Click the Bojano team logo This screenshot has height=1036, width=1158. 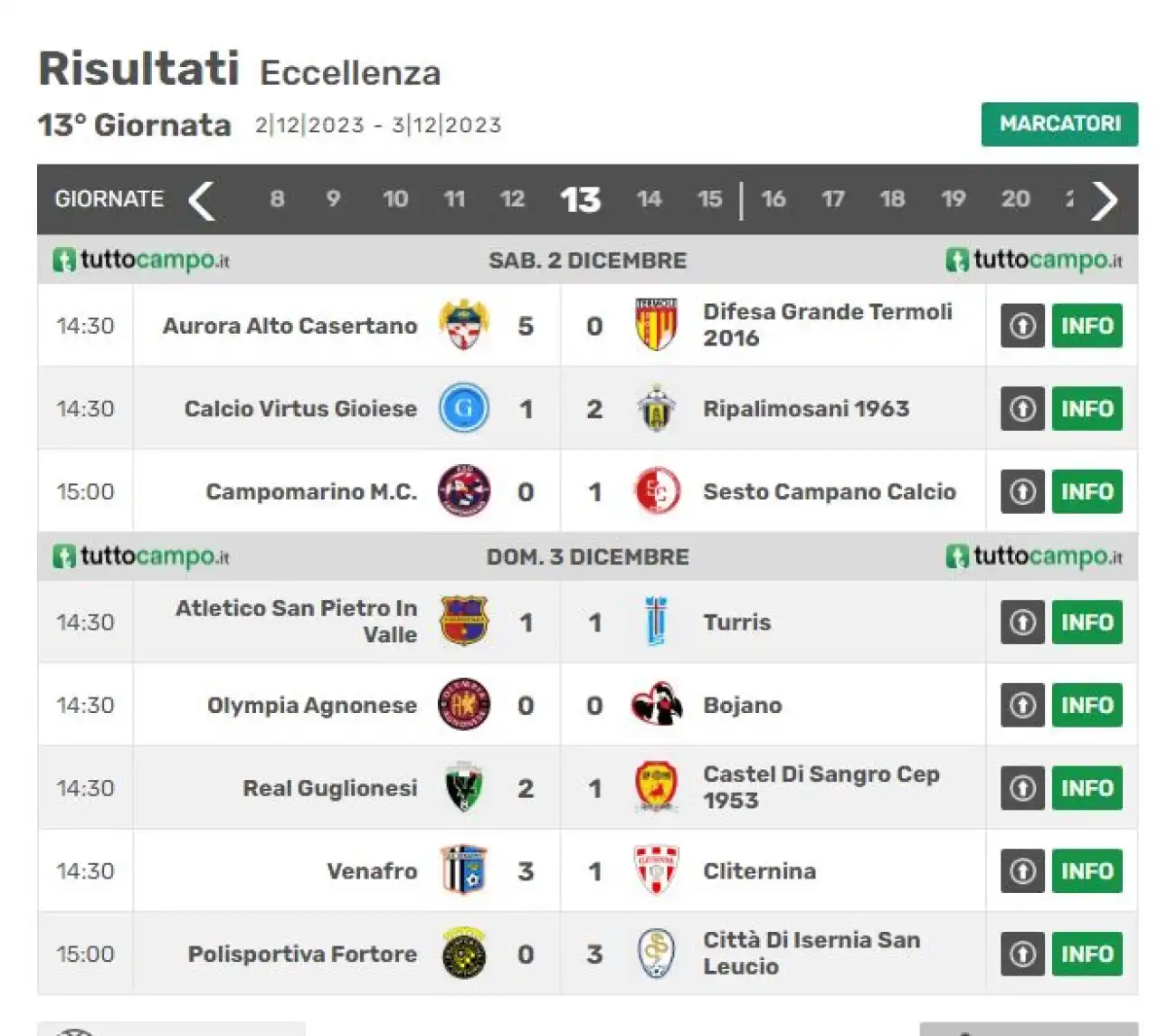[656, 705]
